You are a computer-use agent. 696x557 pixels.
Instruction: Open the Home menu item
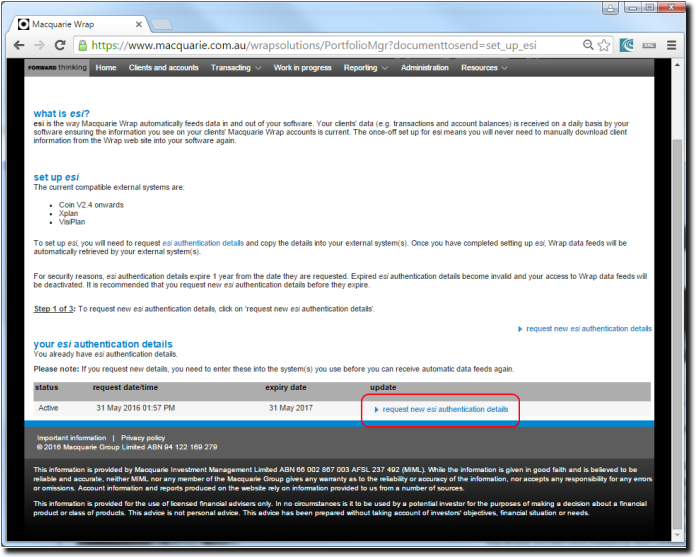(x=106, y=67)
